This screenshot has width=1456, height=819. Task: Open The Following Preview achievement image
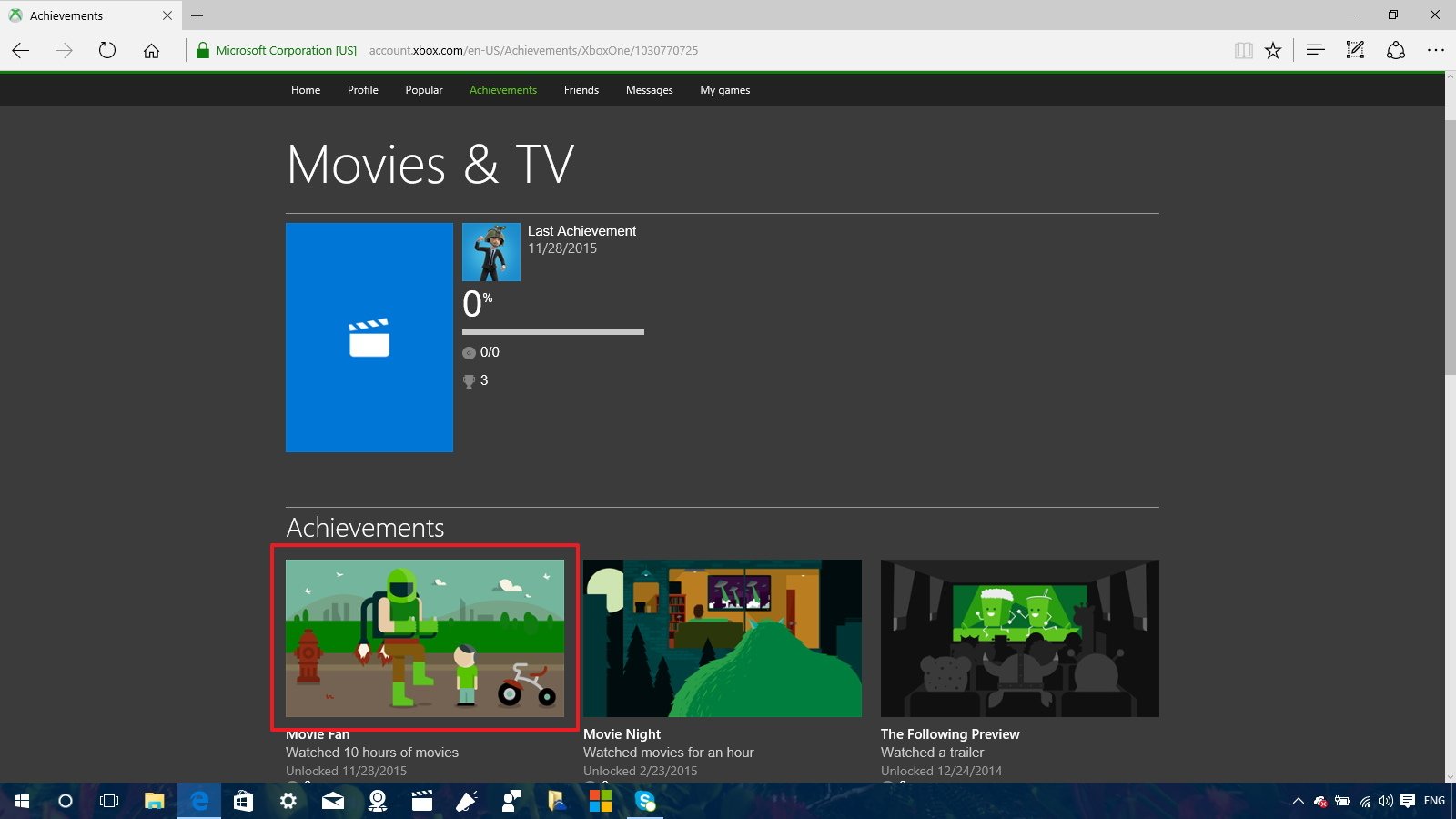coord(1020,638)
